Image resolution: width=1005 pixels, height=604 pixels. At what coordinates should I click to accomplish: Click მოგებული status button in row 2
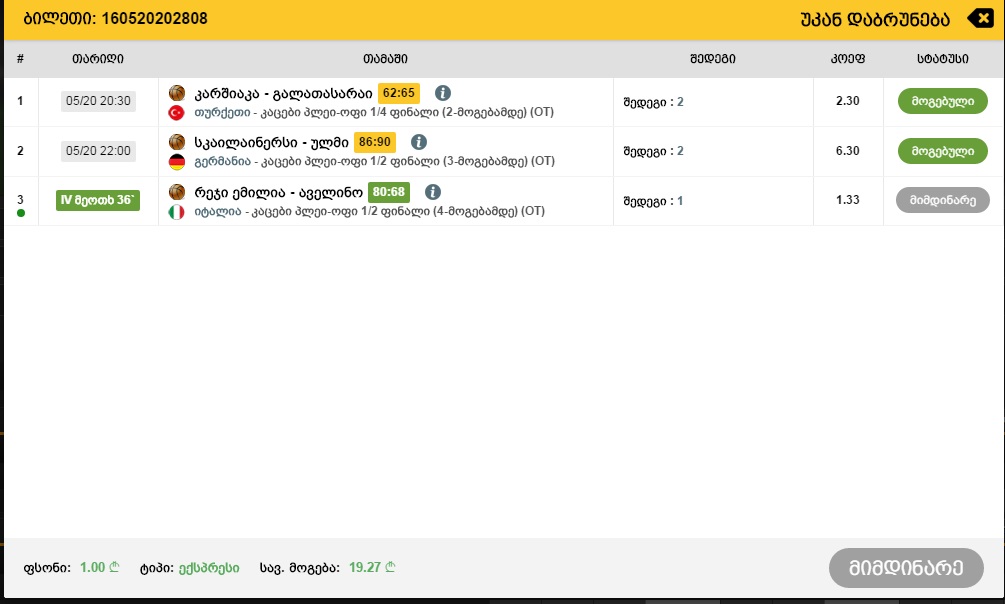tap(942, 151)
